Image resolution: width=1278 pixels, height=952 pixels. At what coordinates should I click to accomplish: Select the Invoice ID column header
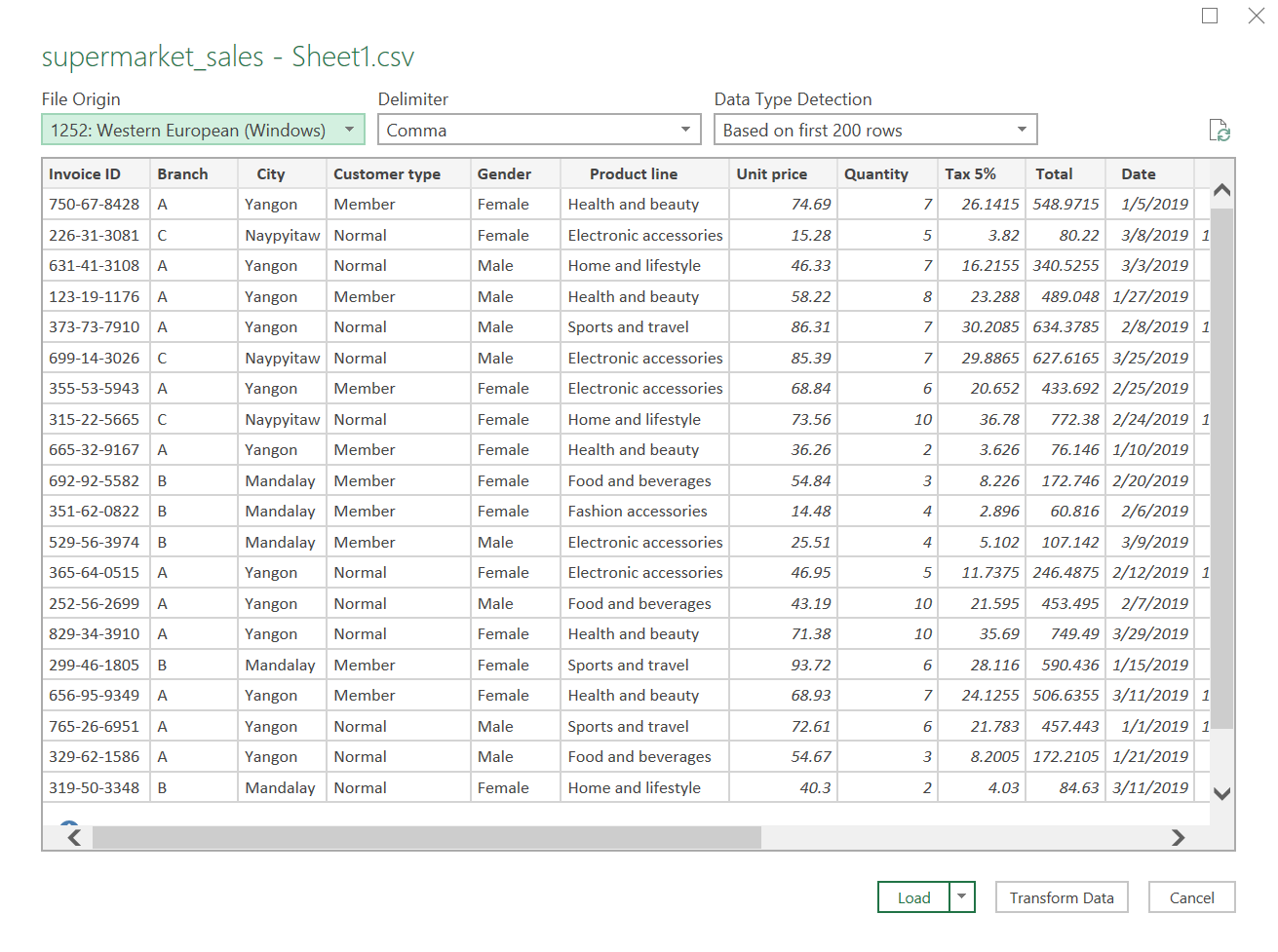click(93, 173)
